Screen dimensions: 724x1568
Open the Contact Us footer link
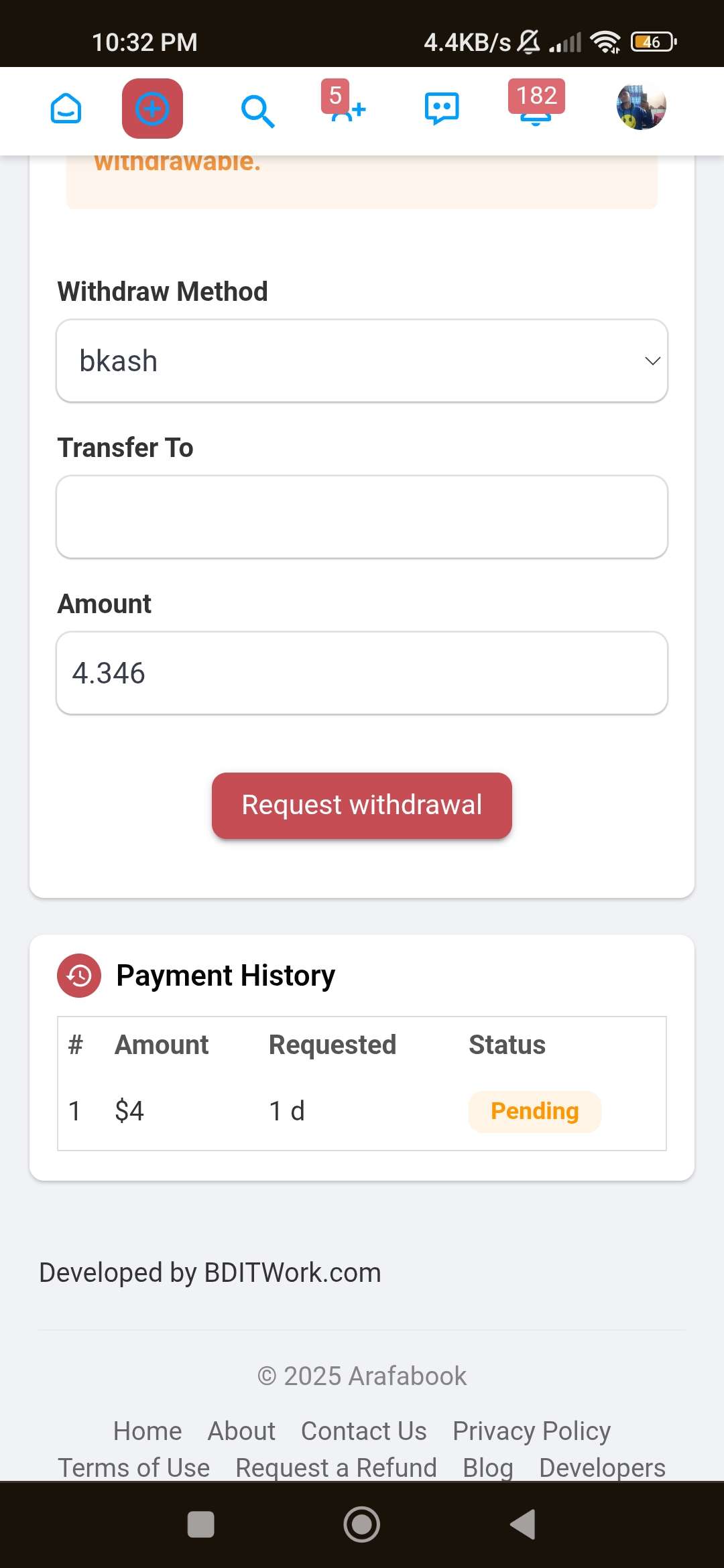tap(364, 1431)
